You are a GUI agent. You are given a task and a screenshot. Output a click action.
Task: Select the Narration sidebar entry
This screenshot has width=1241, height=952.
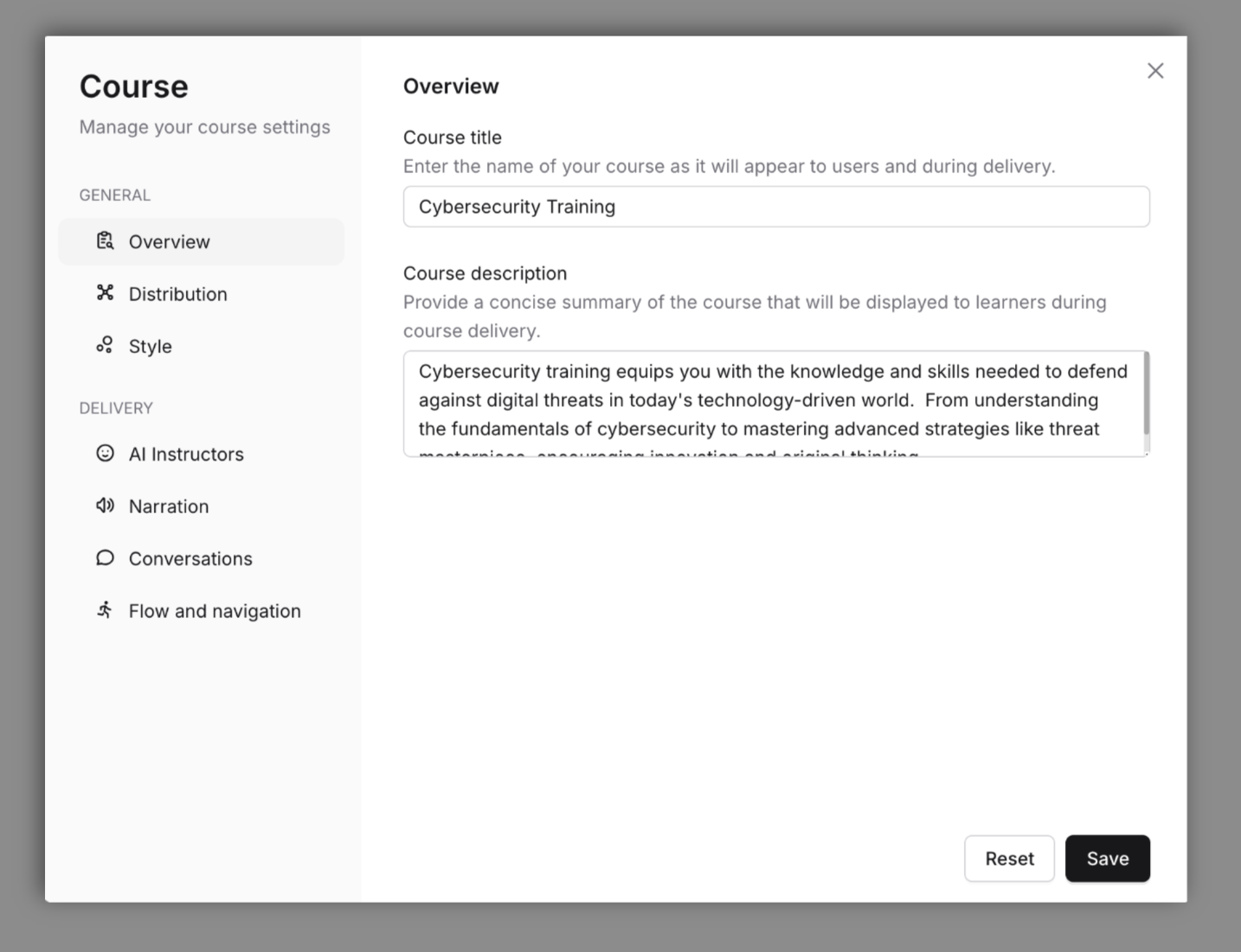(169, 505)
